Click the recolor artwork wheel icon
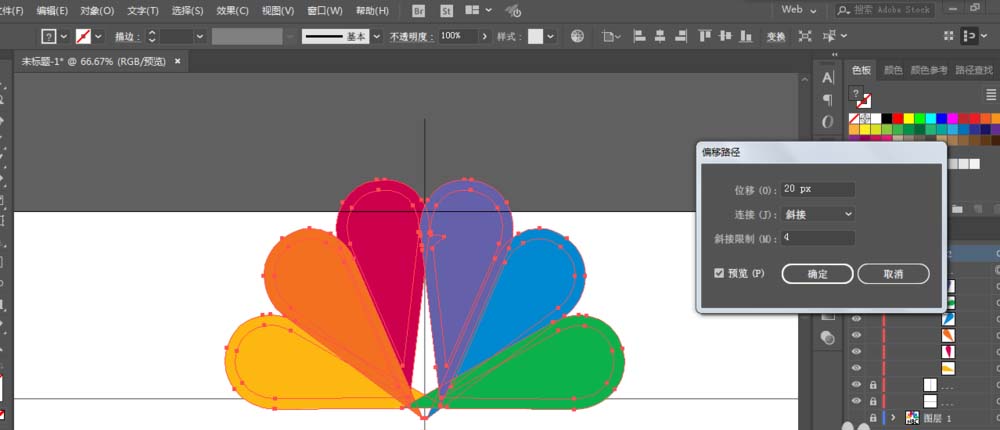The height and width of the screenshot is (430, 1000). pyautogui.click(x=577, y=36)
